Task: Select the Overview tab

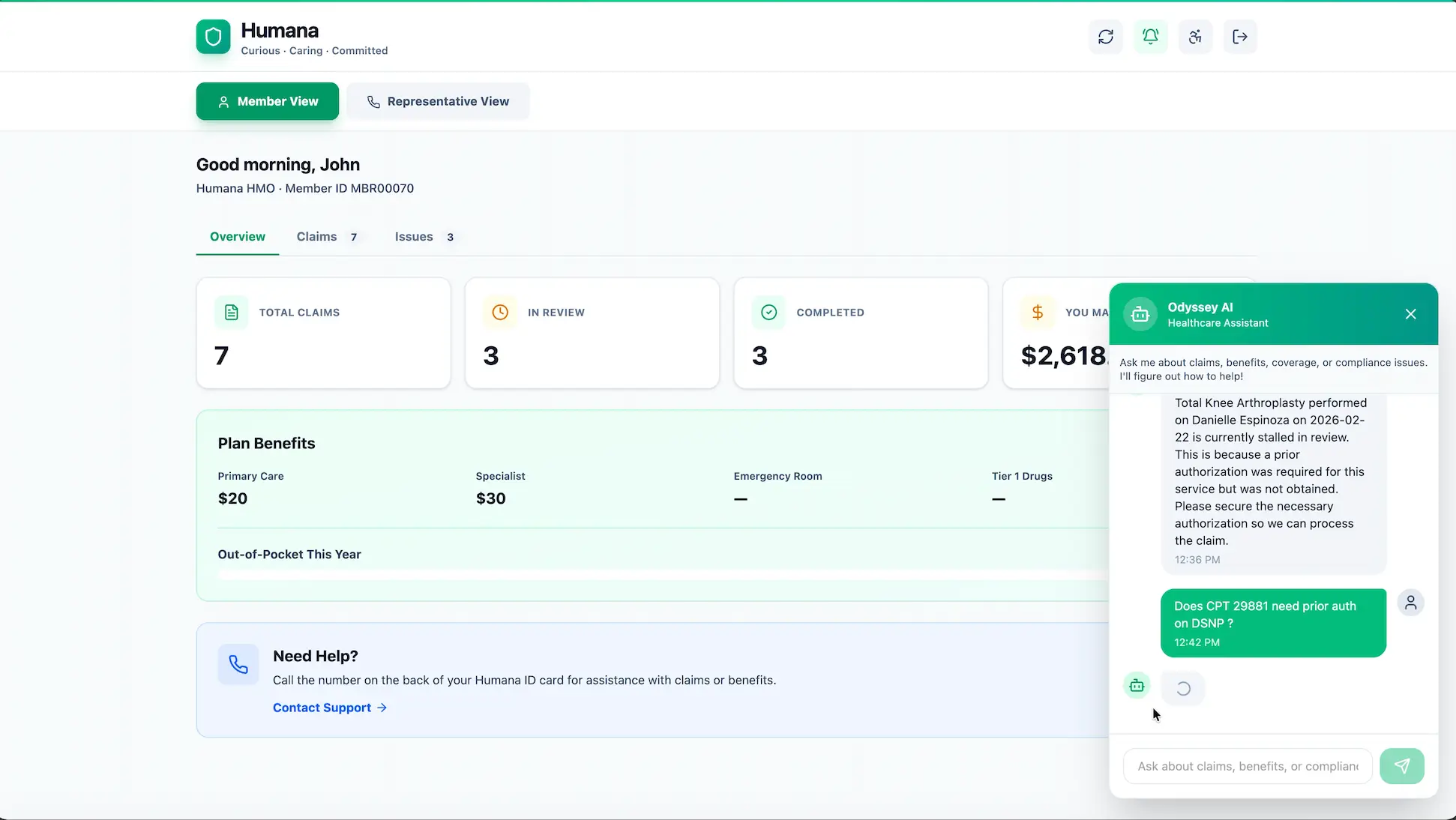Action: [238, 237]
